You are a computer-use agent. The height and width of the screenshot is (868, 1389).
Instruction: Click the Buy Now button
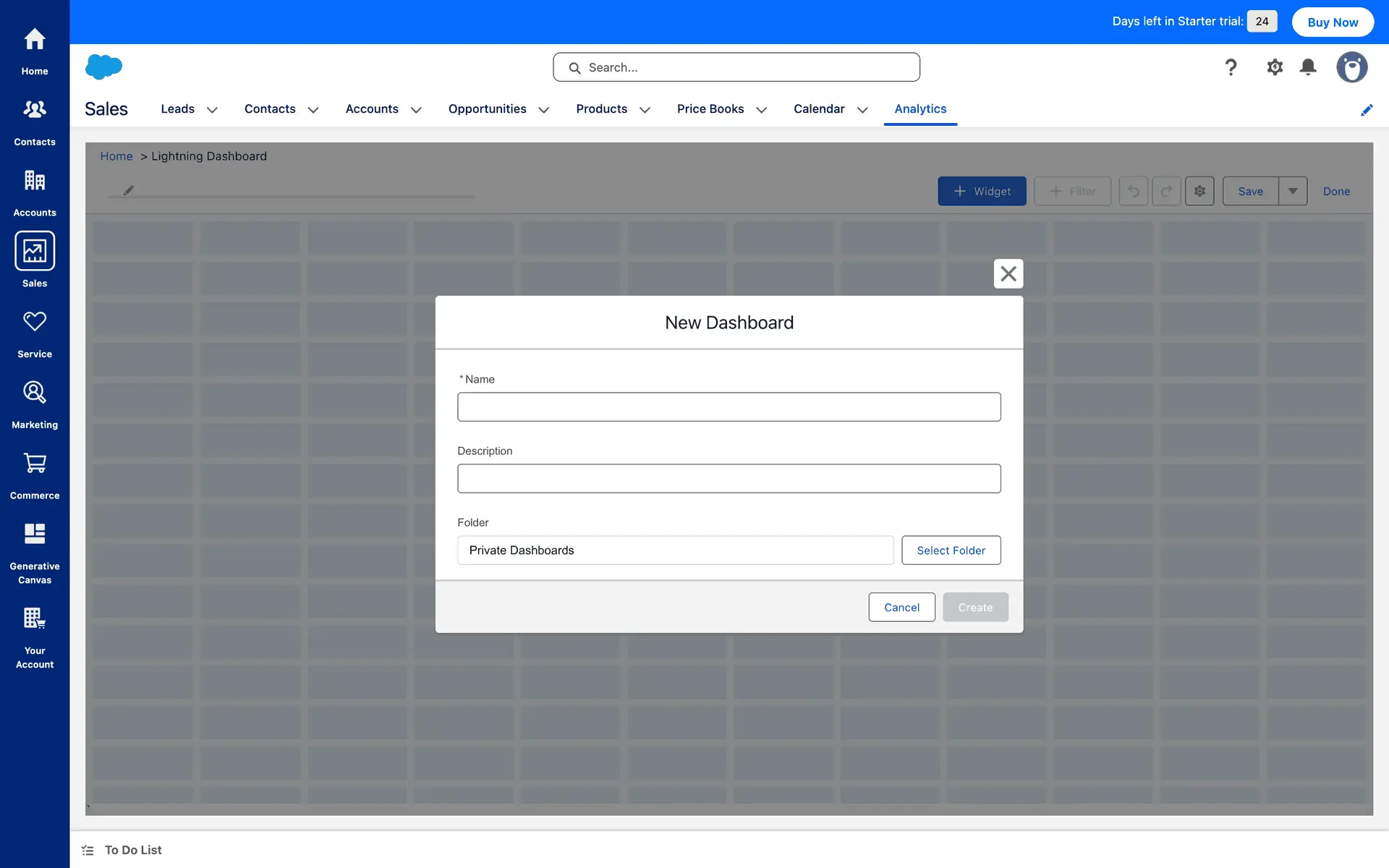[x=1333, y=22]
